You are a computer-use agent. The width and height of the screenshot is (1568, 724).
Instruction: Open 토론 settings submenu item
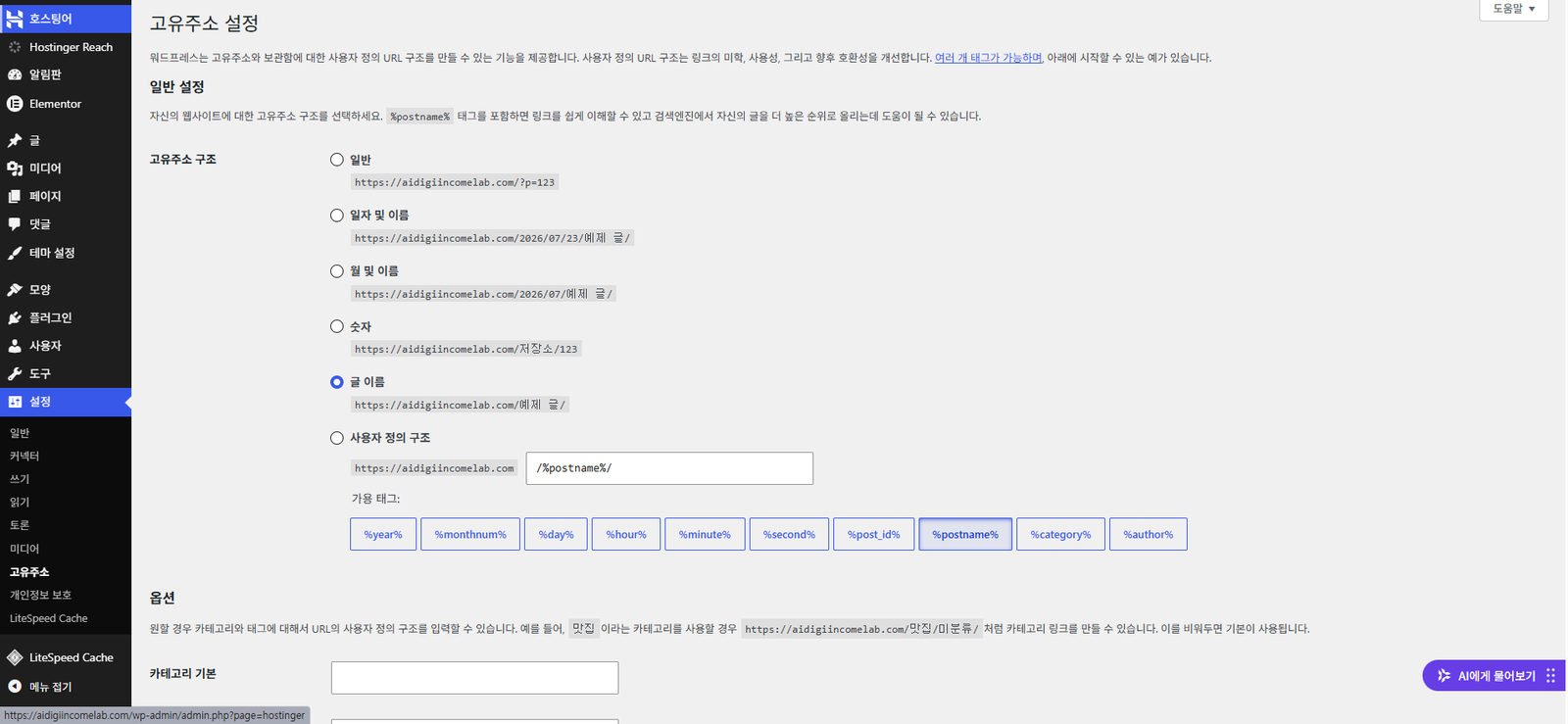click(20, 526)
